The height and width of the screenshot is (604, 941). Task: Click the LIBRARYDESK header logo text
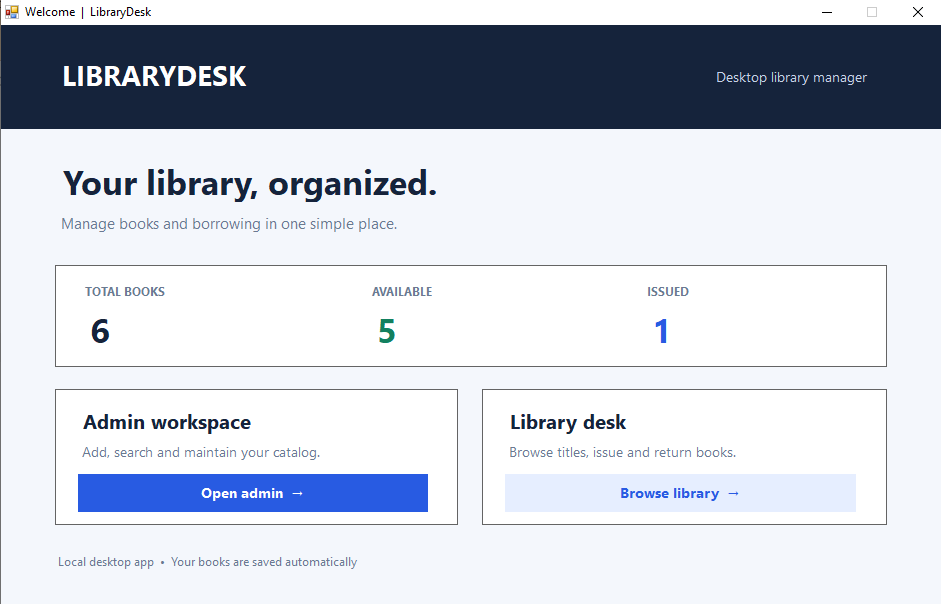tap(154, 77)
